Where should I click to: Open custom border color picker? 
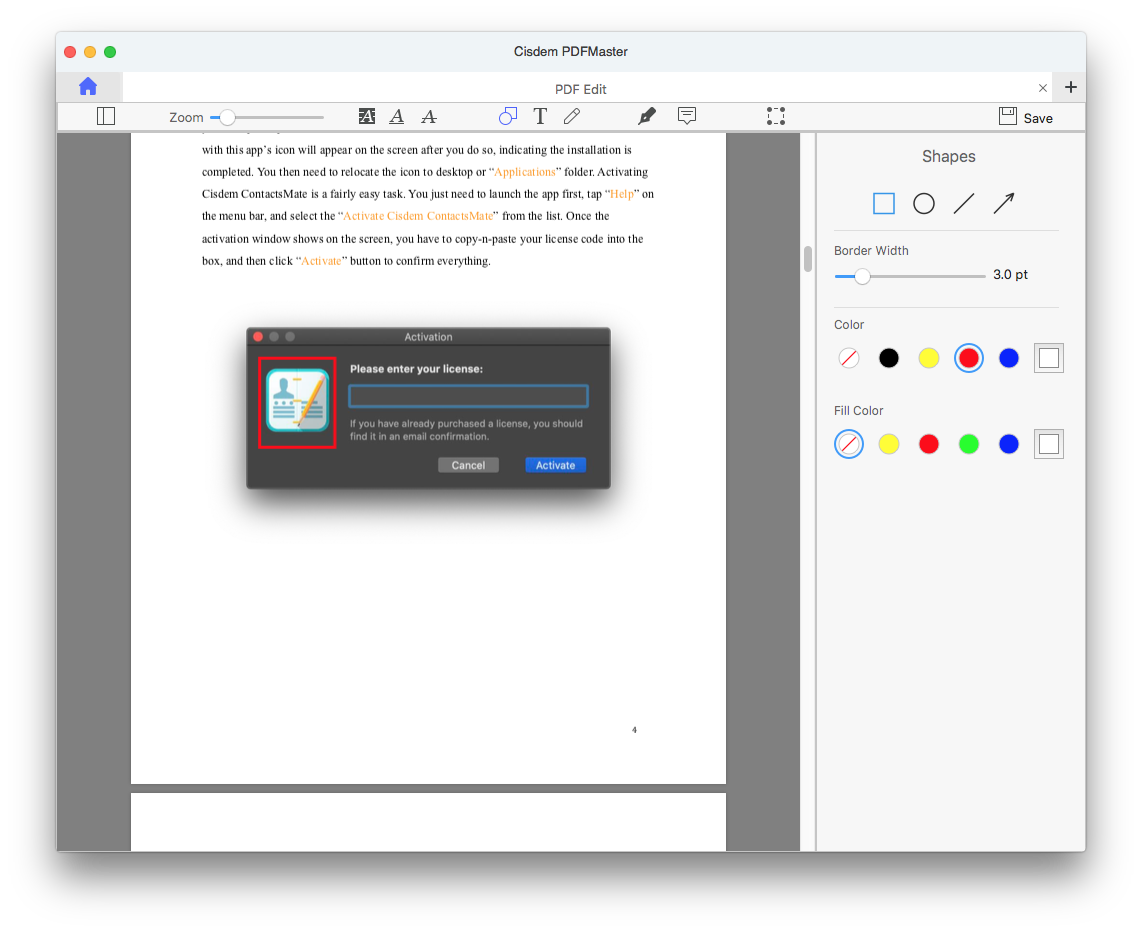click(x=1049, y=358)
